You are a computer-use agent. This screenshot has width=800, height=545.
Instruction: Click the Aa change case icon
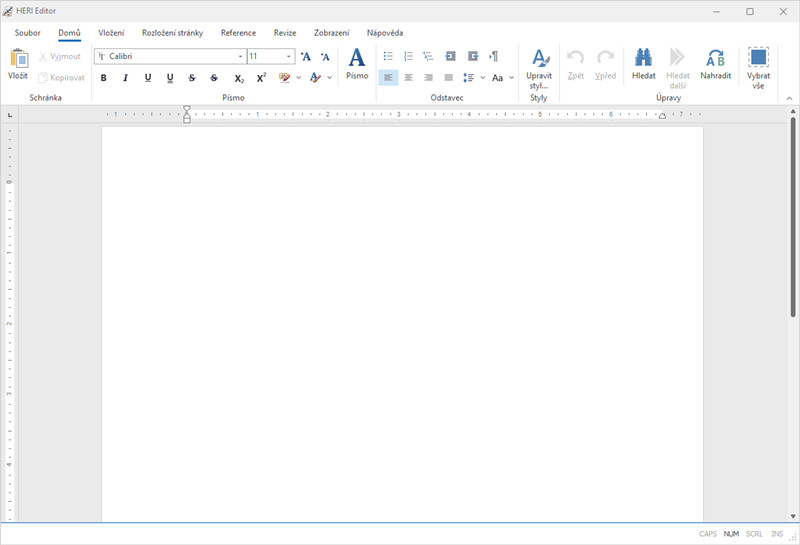click(x=497, y=78)
